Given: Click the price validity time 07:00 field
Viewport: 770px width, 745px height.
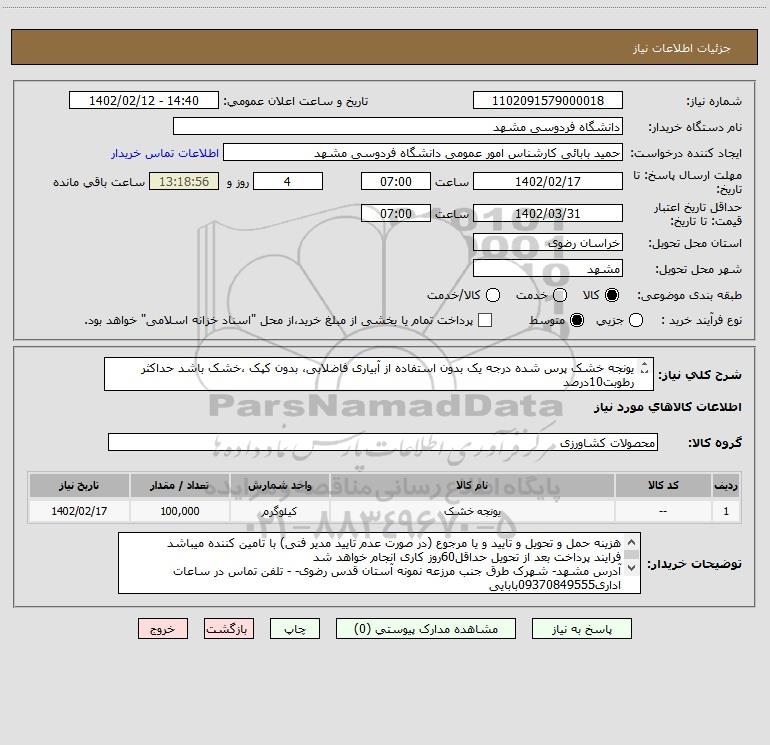Looking at the screenshot, I should click(396, 214).
